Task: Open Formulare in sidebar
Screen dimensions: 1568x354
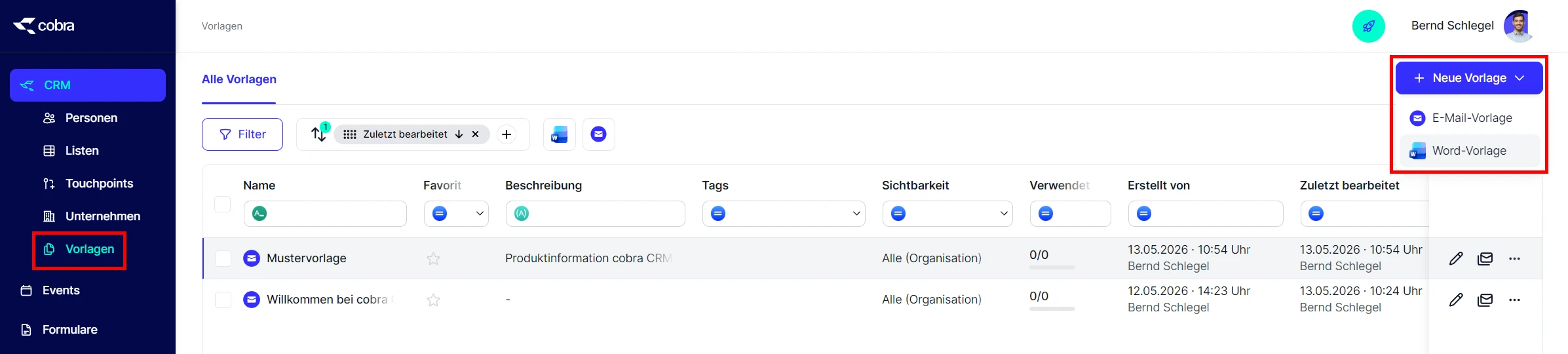Action: click(69, 330)
